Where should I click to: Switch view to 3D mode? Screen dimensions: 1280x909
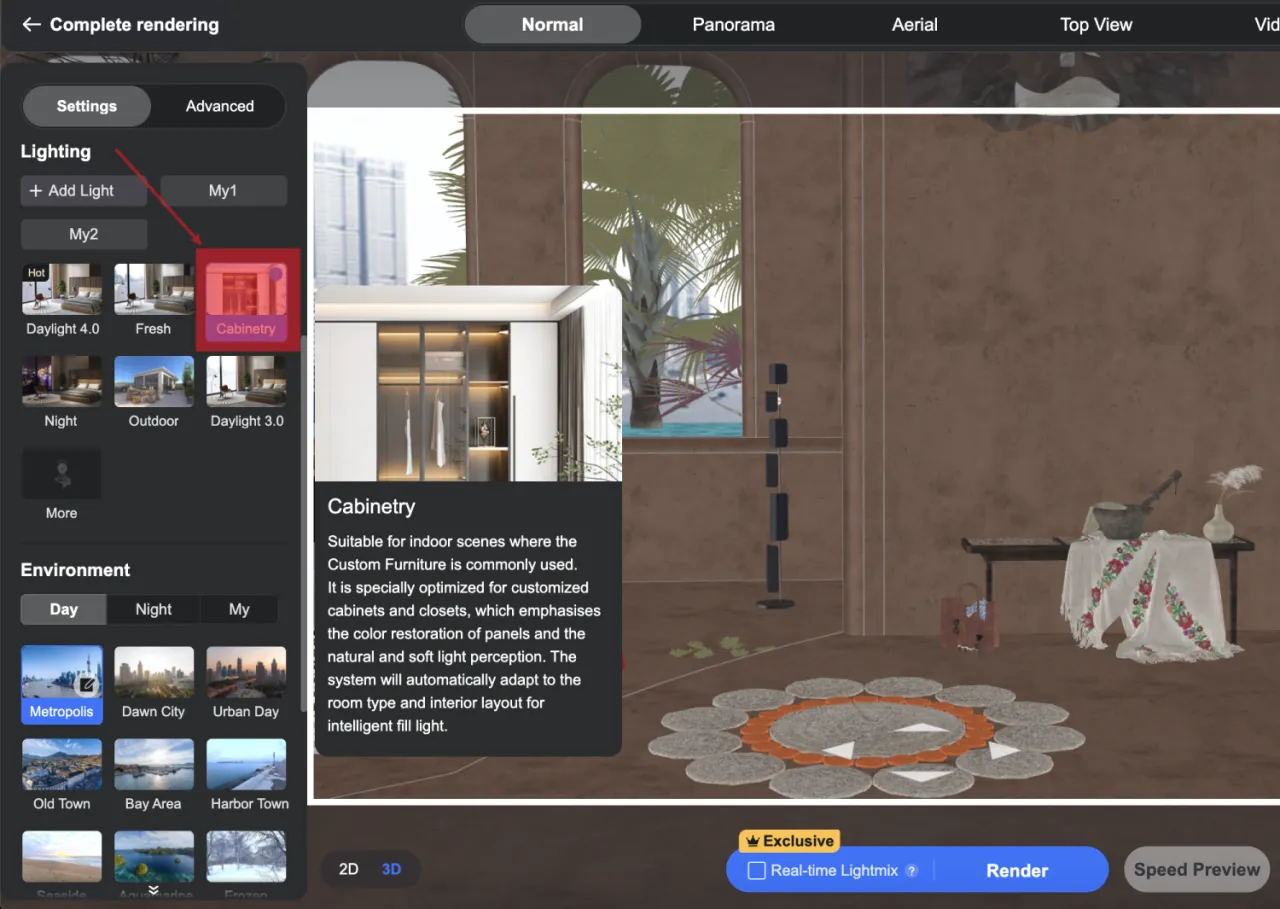pyautogui.click(x=391, y=869)
